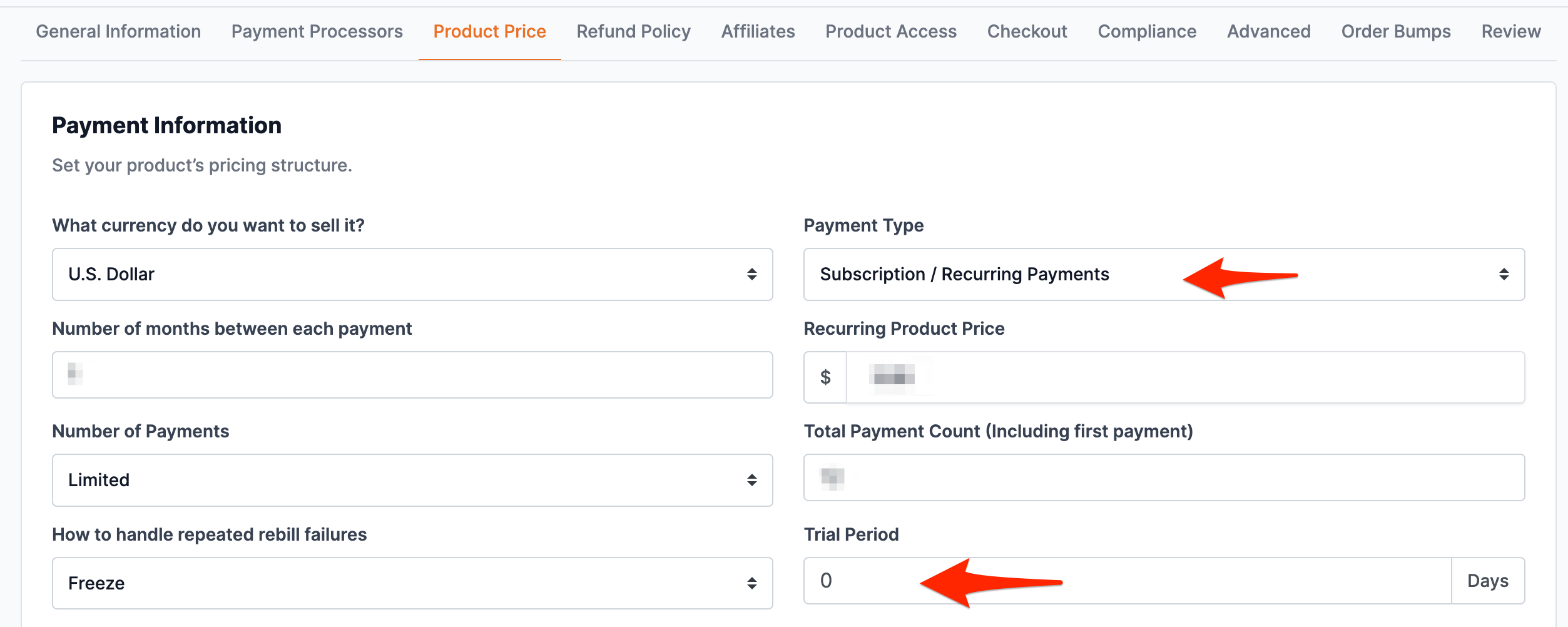
Task: Select the Affiliates tab
Action: coord(757,31)
